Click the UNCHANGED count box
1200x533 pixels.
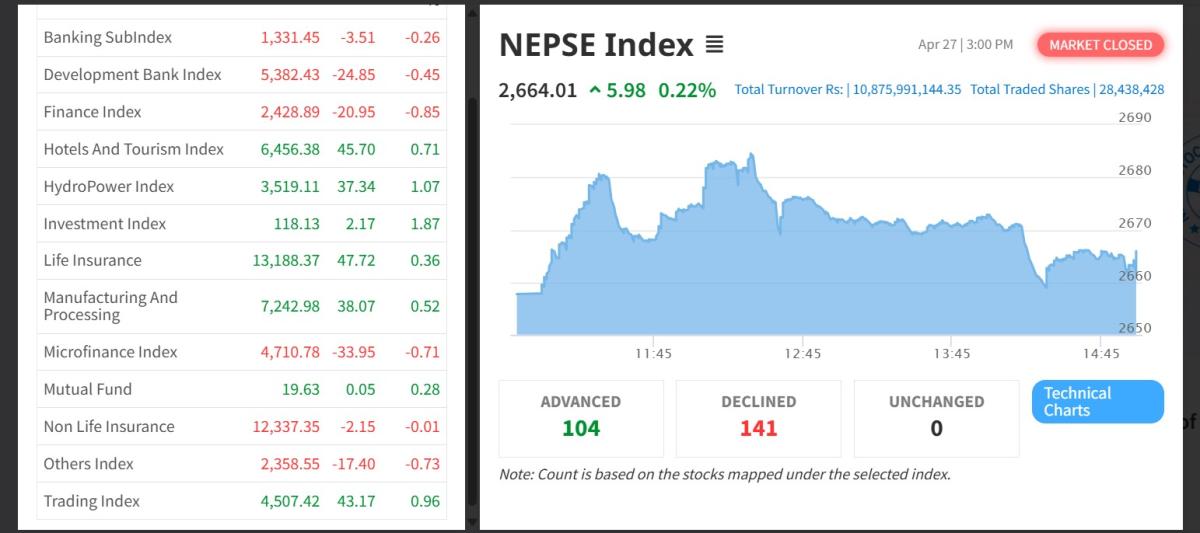936,417
